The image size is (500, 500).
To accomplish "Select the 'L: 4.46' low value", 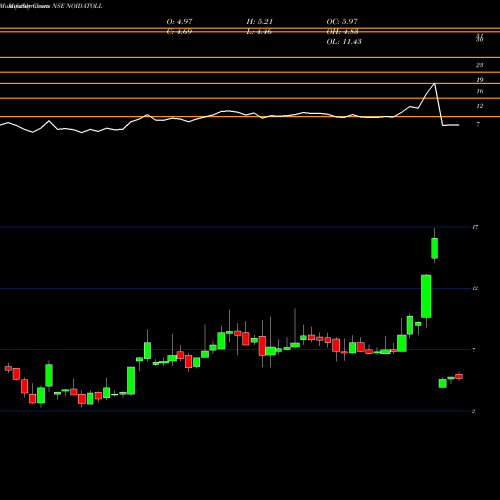I will pyautogui.click(x=259, y=32).
